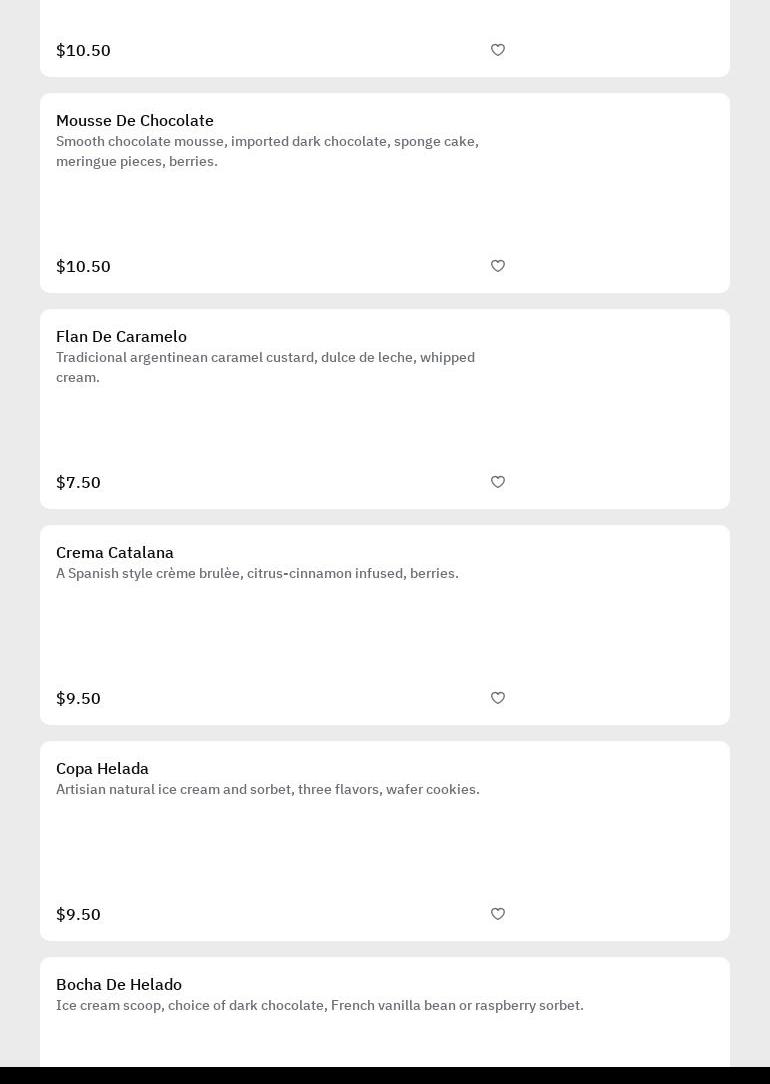The width and height of the screenshot is (770, 1084).
Task: Select the Flan De Caramelo title
Action: pyautogui.click(x=121, y=337)
